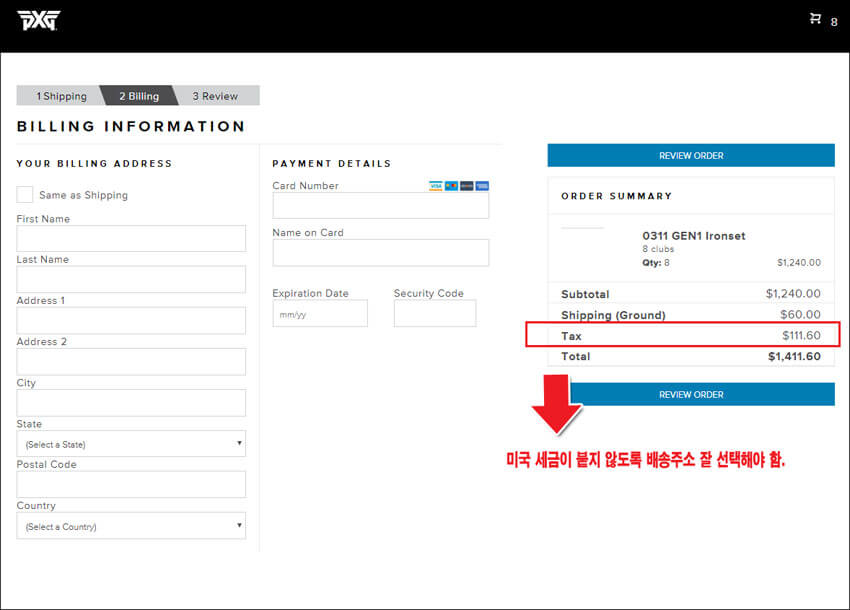Click the Subtotal amount $1,240.00

[793, 293]
